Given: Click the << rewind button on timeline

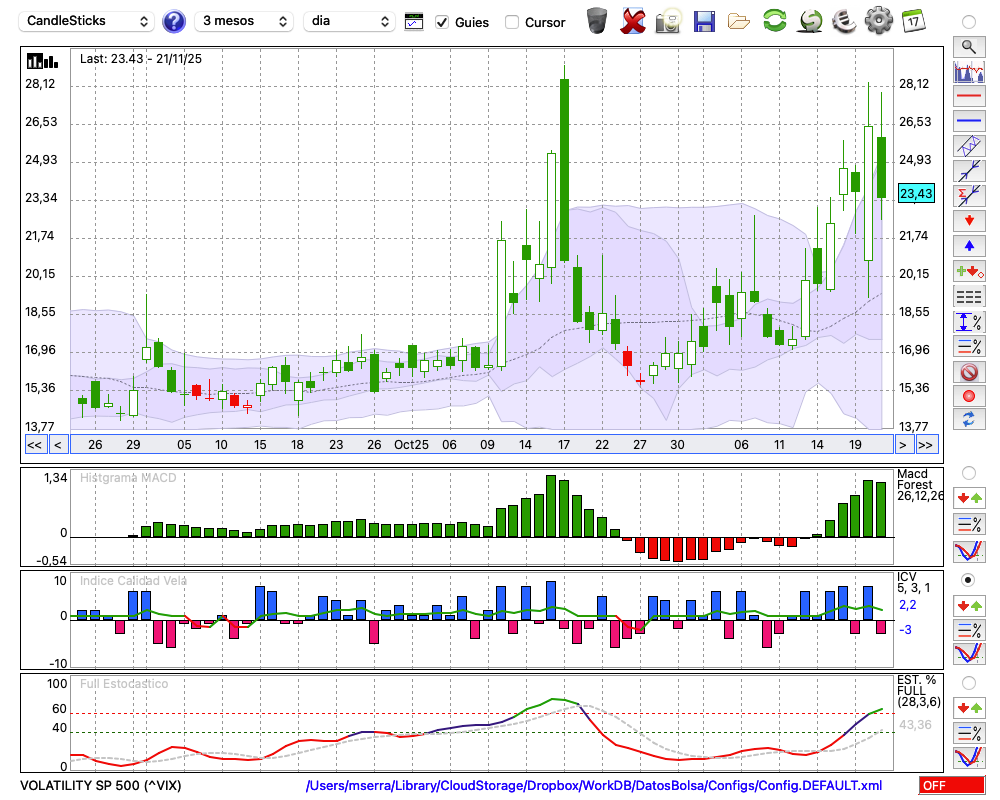Looking at the screenshot, I should 34,445.
